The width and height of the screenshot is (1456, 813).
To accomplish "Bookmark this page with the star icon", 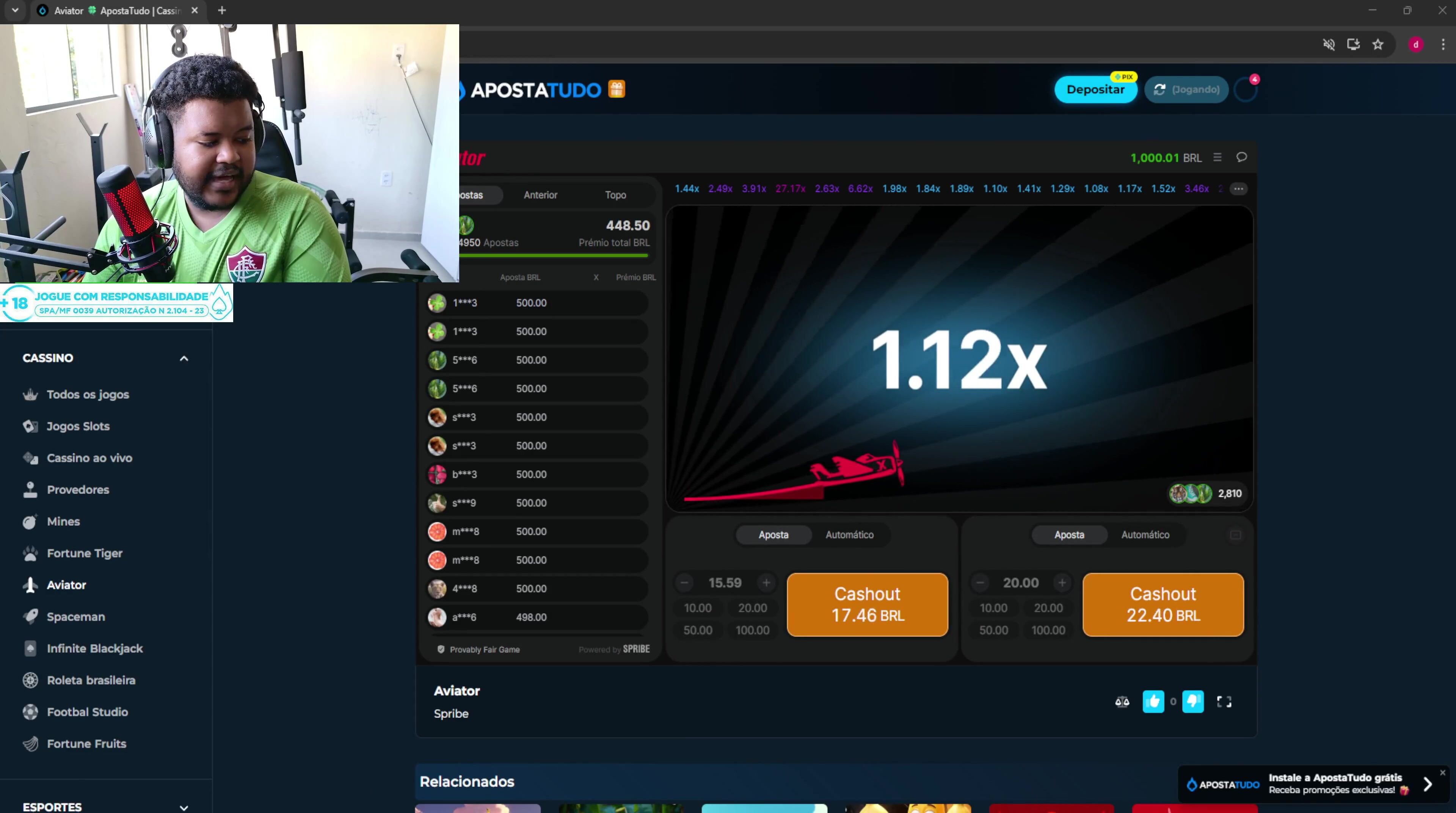I will (1378, 44).
